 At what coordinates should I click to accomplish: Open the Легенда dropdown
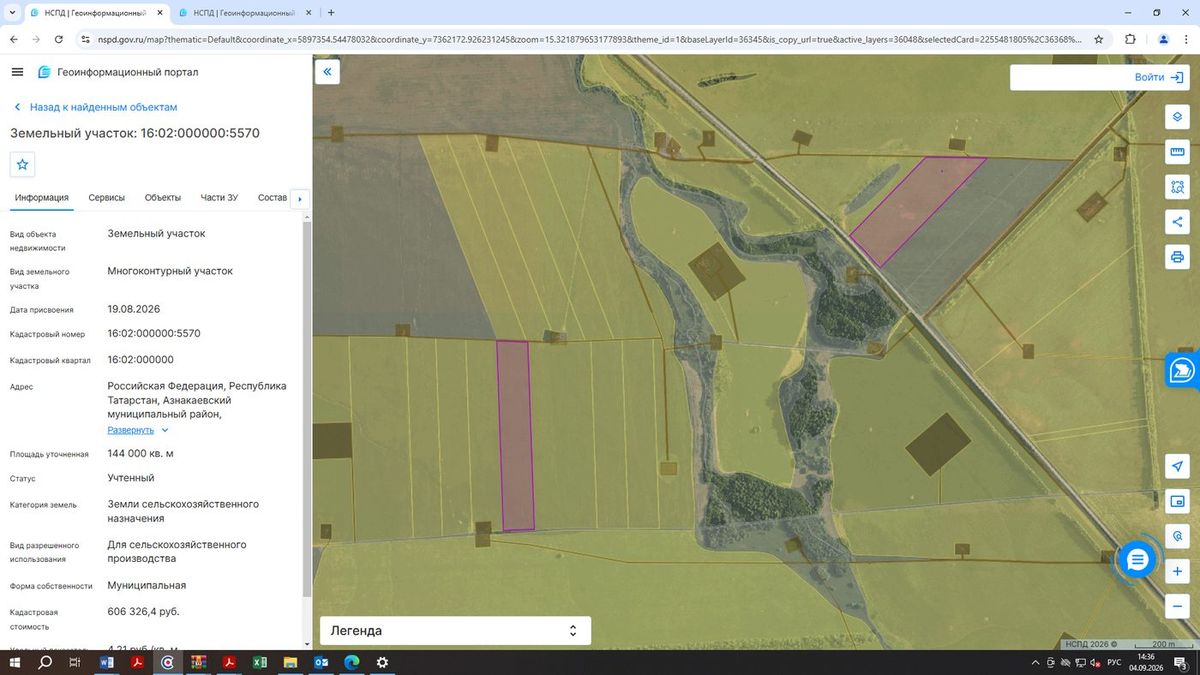pyautogui.click(x=455, y=631)
